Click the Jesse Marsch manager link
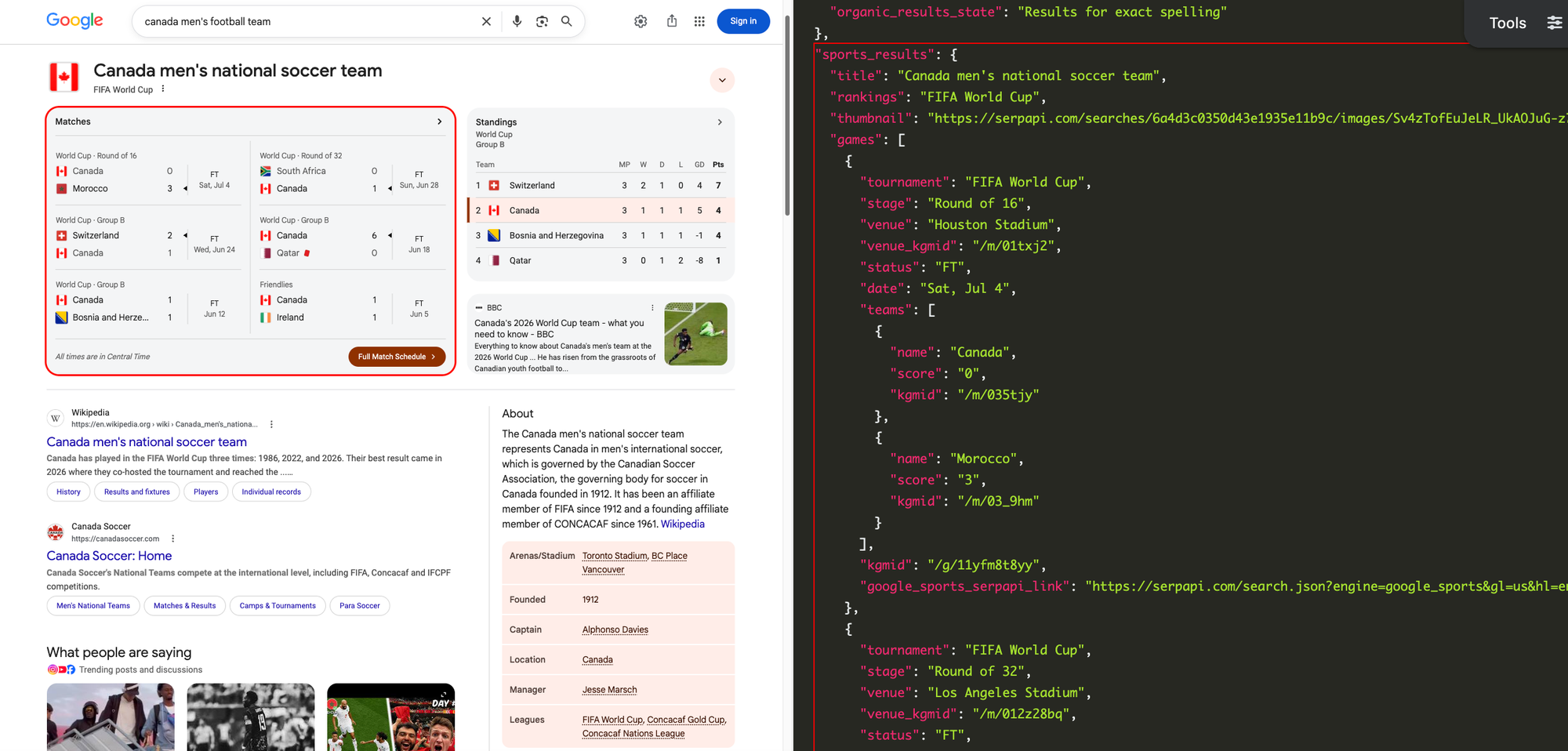 (x=609, y=690)
